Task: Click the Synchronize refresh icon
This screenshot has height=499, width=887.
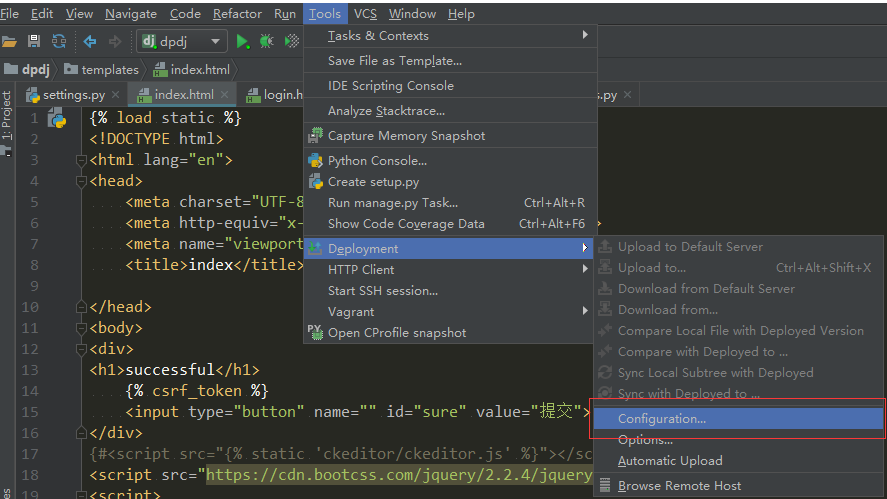Action: coord(59,41)
